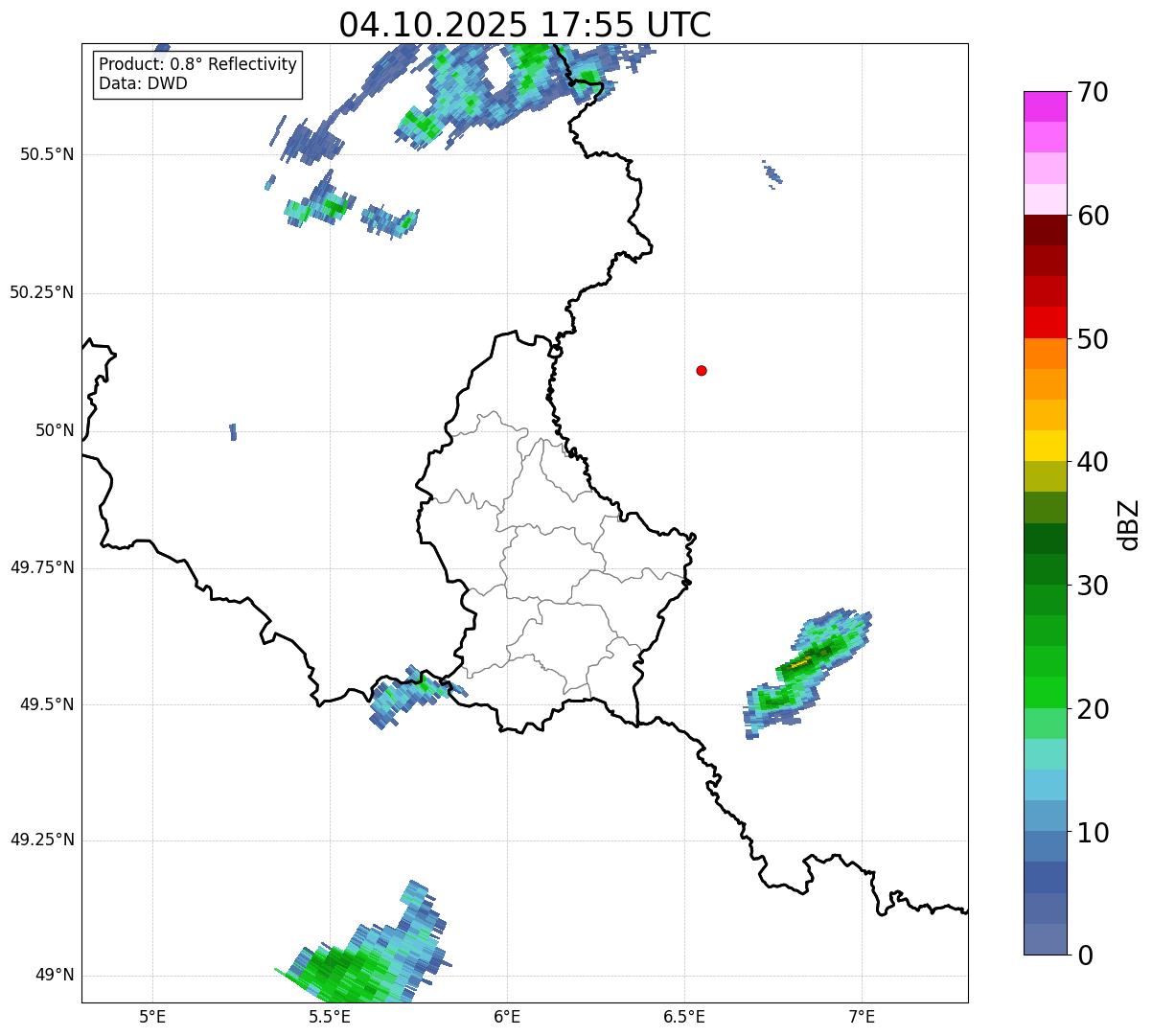The height and width of the screenshot is (1036, 1152).
Task: Click the red dot location marker
Action: (702, 370)
